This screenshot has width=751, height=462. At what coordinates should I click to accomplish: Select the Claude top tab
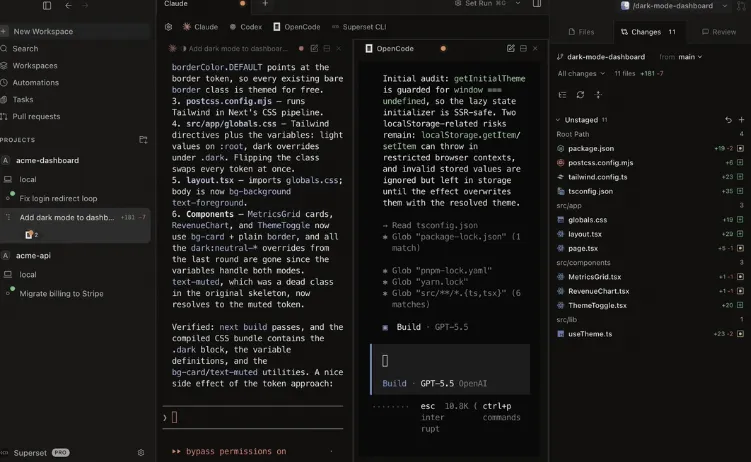click(x=205, y=4)
